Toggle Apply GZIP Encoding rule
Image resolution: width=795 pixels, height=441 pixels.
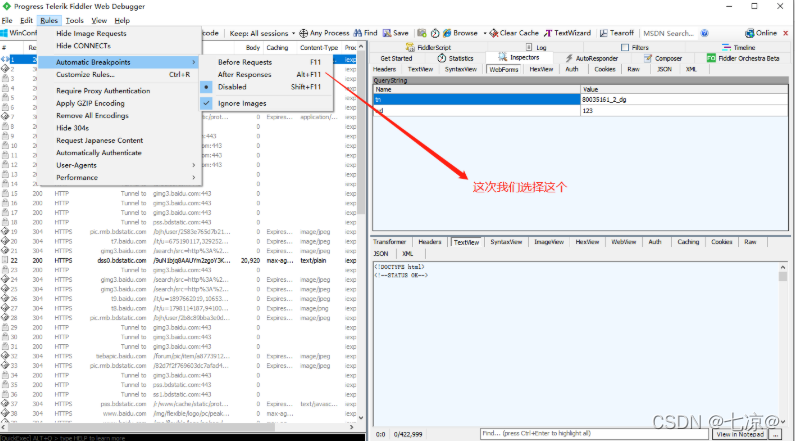click(x=90, y=103)
